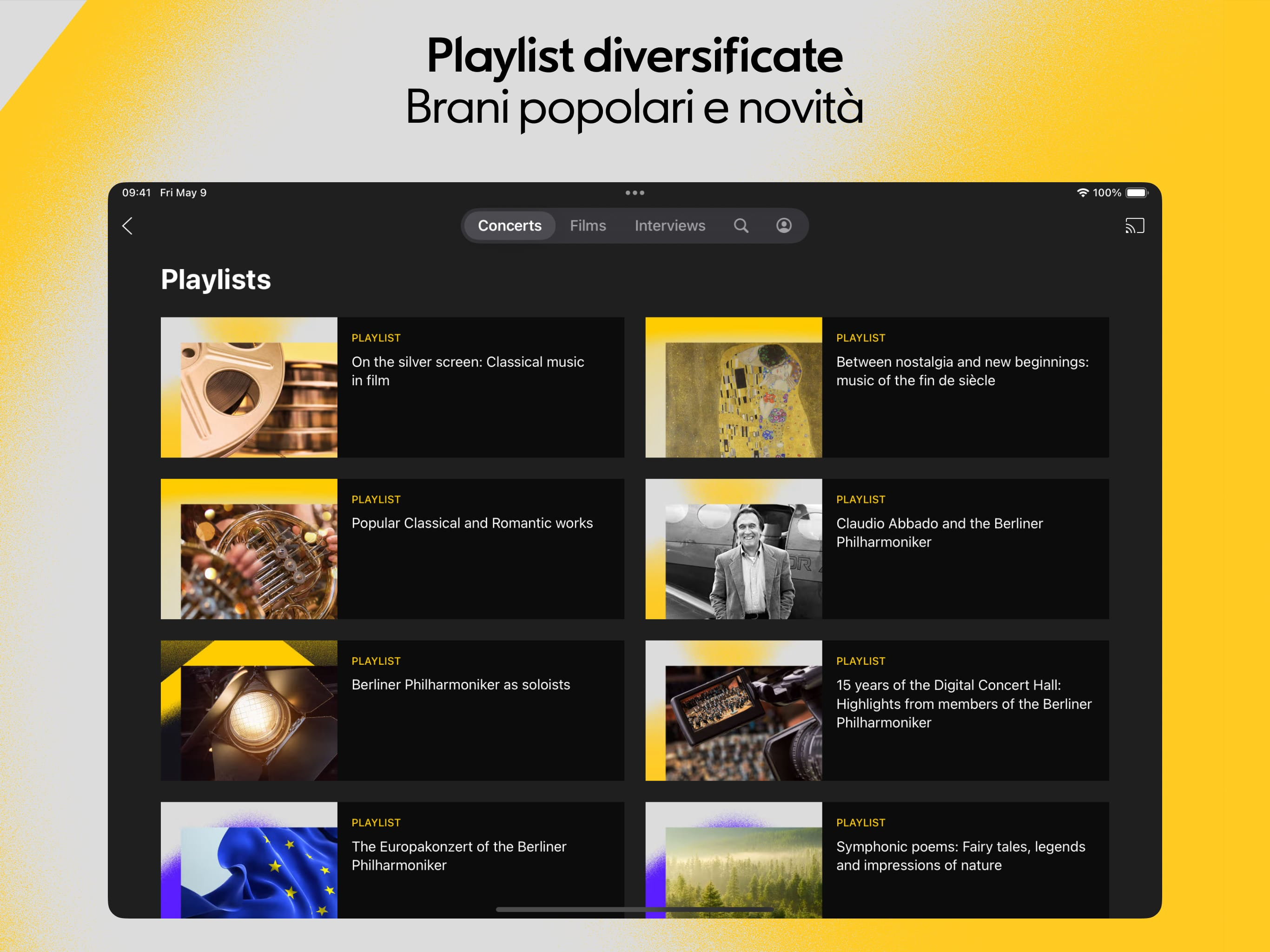1270x952 pixels.
Task: Open 'Berliner Philharmoniker as soloists' title
Action: [461, 684]
